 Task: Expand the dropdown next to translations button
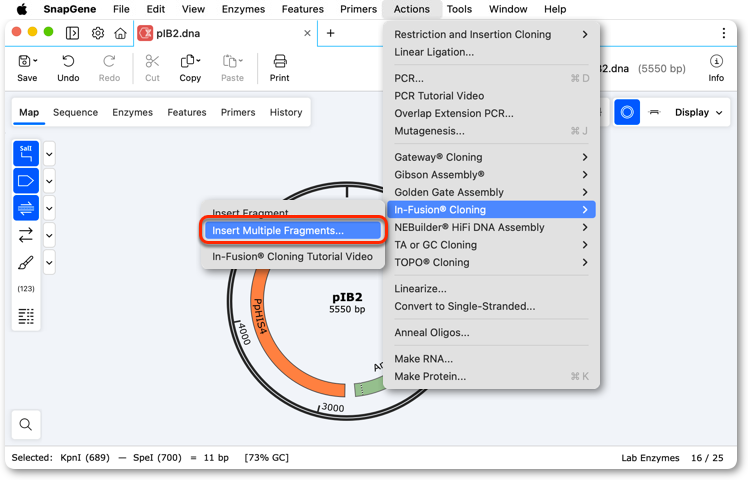point(49,236)
